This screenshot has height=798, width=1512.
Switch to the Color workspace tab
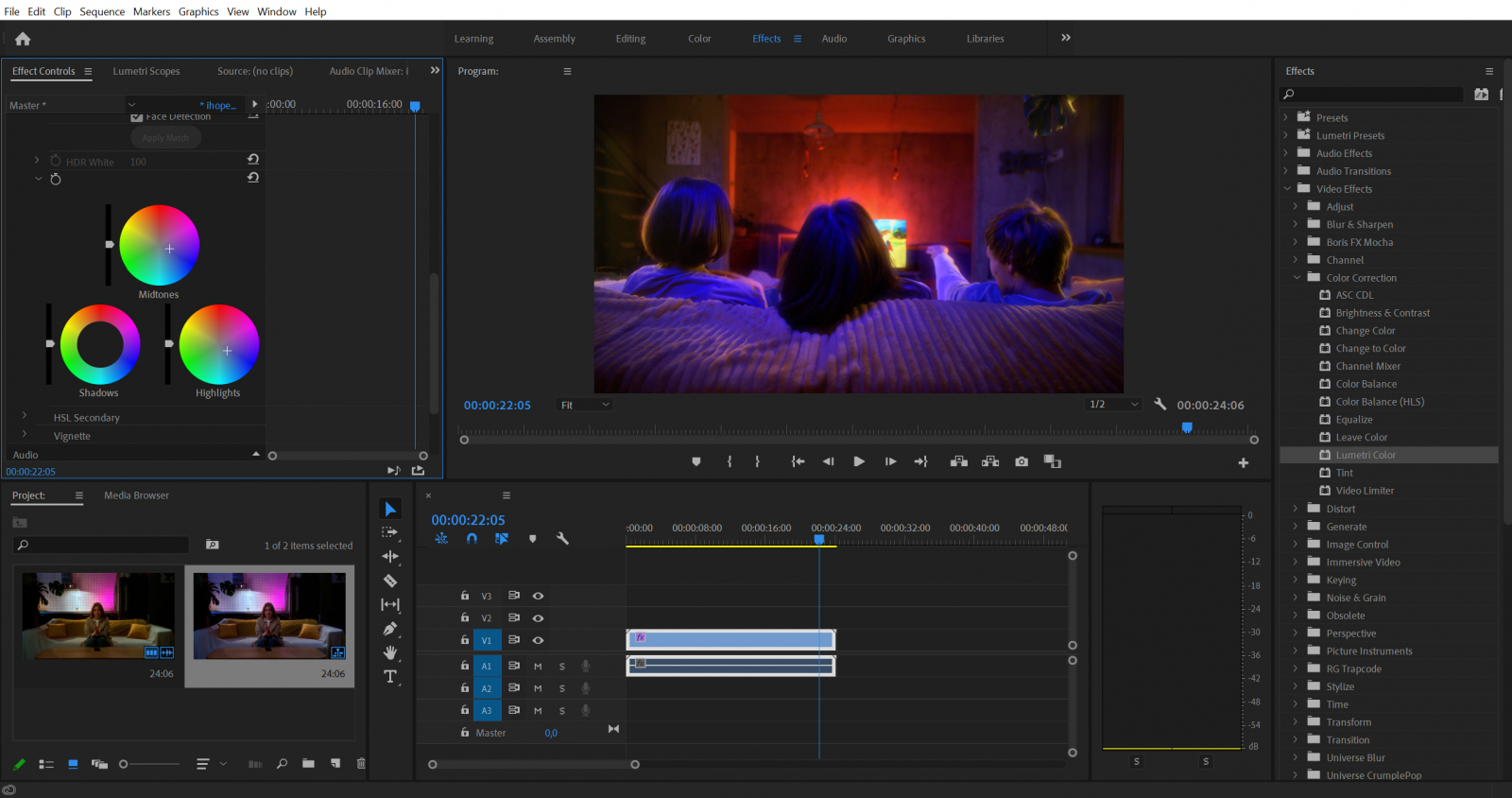699,39
